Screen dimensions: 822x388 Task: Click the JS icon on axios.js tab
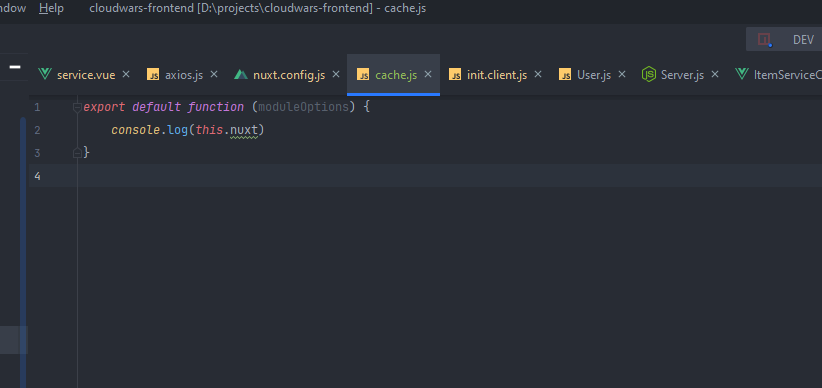click(x=153, y=74)
